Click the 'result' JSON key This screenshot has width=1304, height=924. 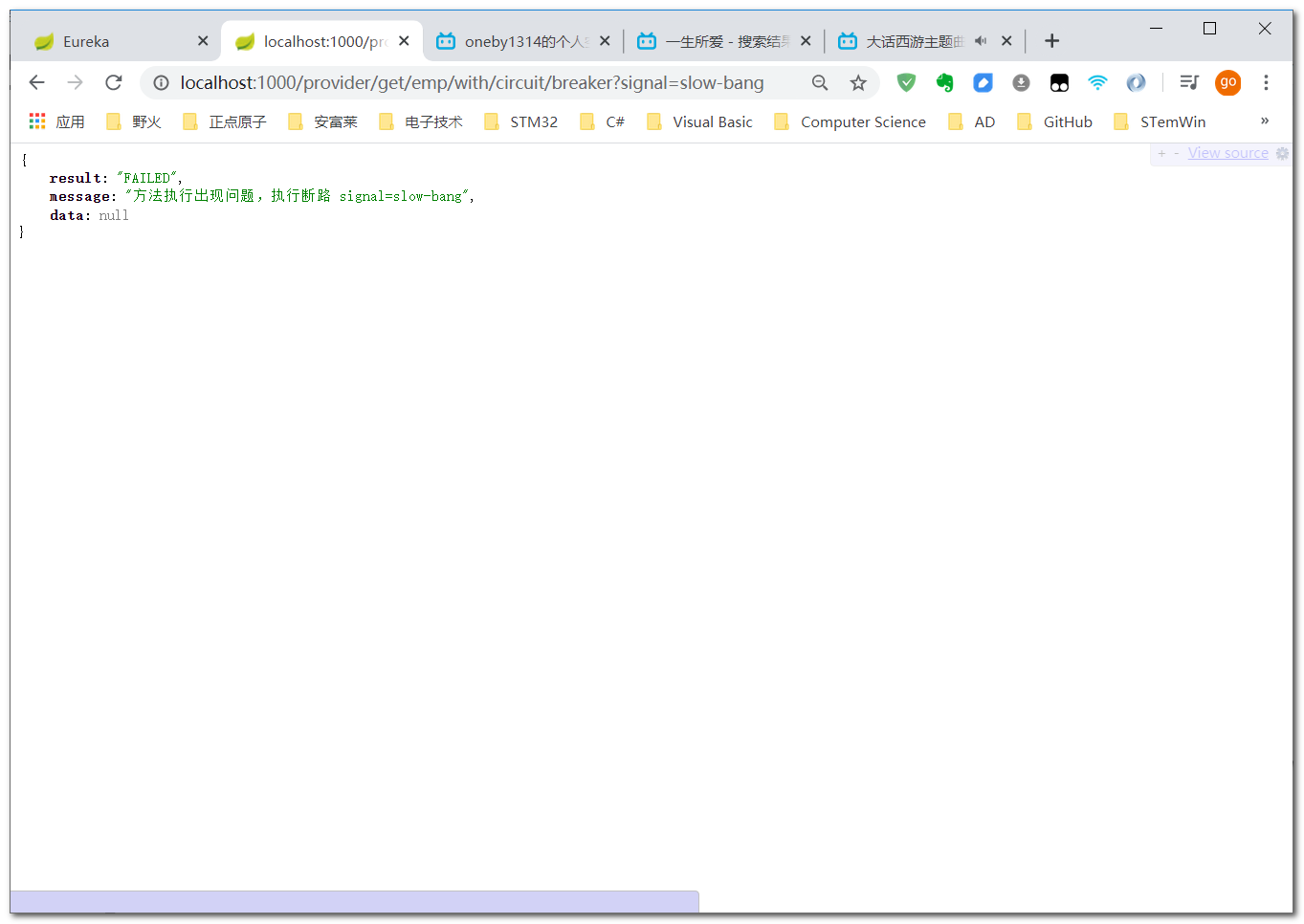pos(75,178)
